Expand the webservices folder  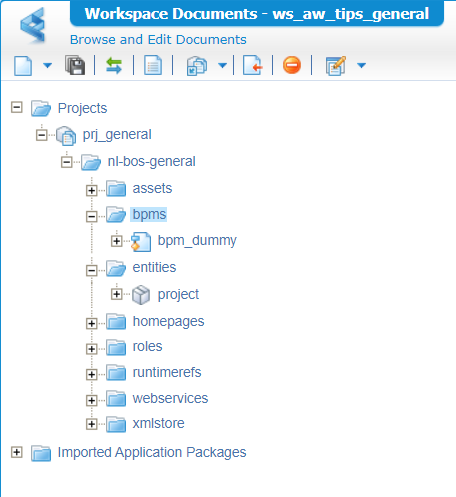click(x=91, y=400)
